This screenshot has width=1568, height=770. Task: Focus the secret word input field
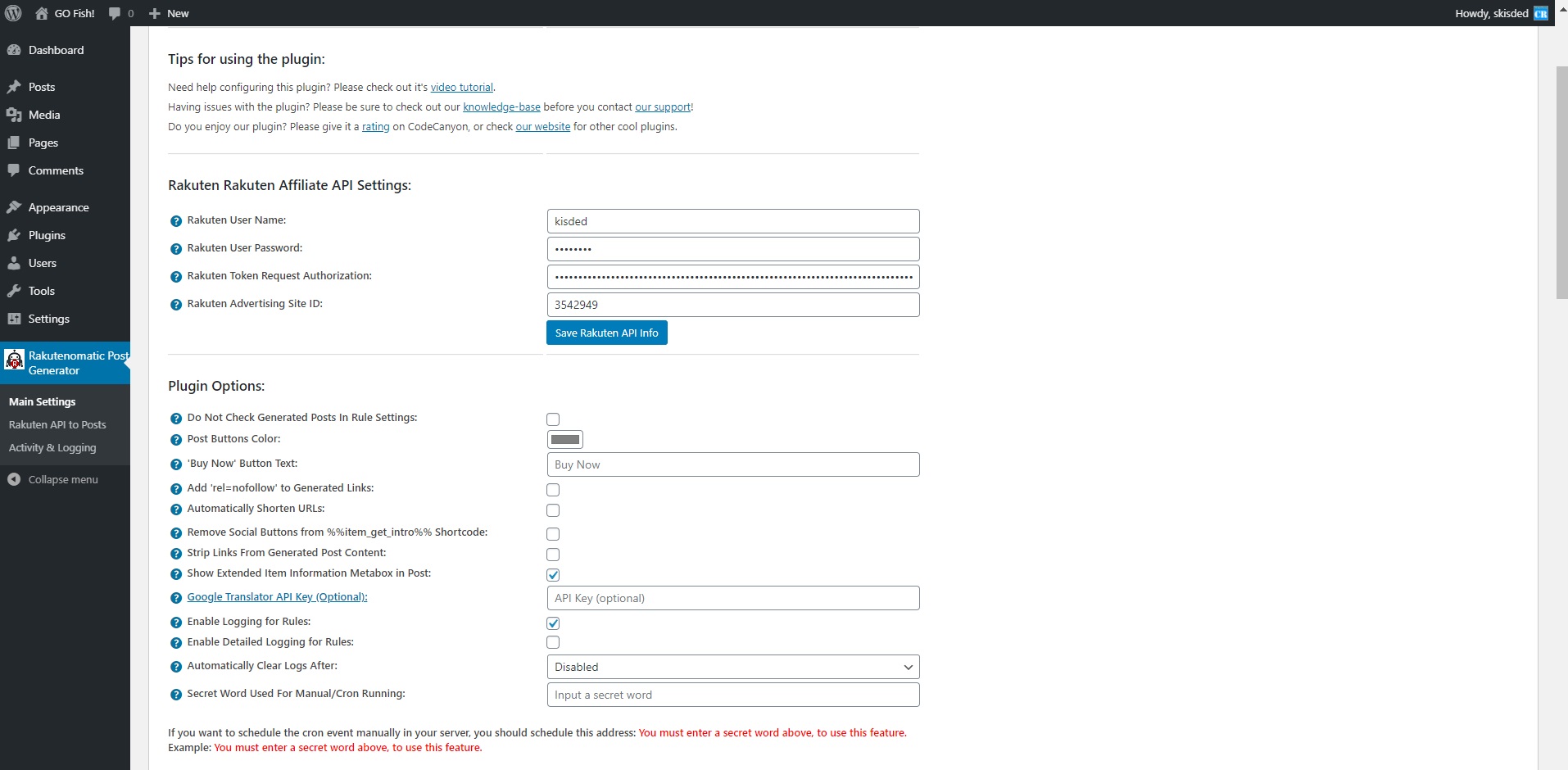[732, 695]
